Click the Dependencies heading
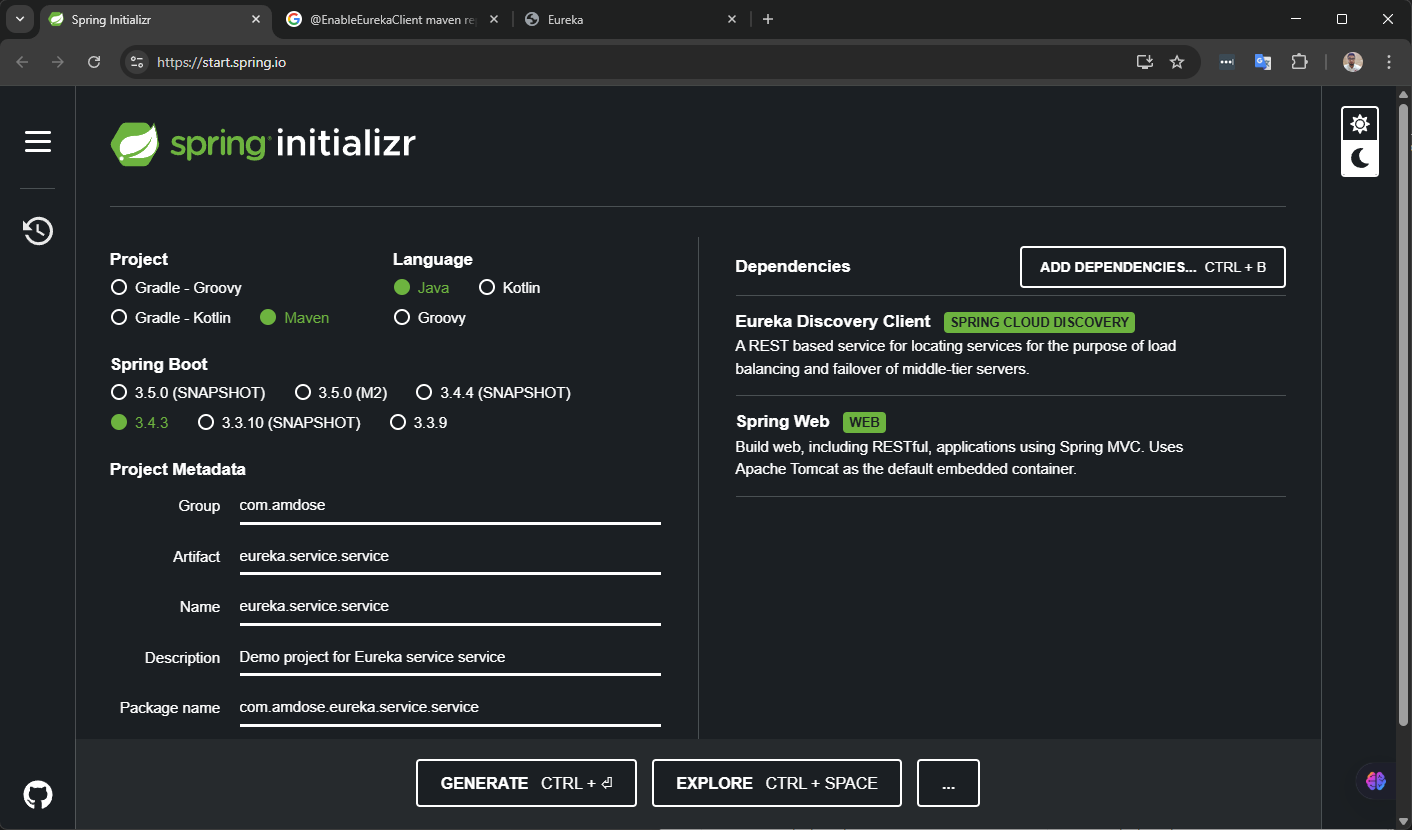The image size is (1412, 830). 793,267
